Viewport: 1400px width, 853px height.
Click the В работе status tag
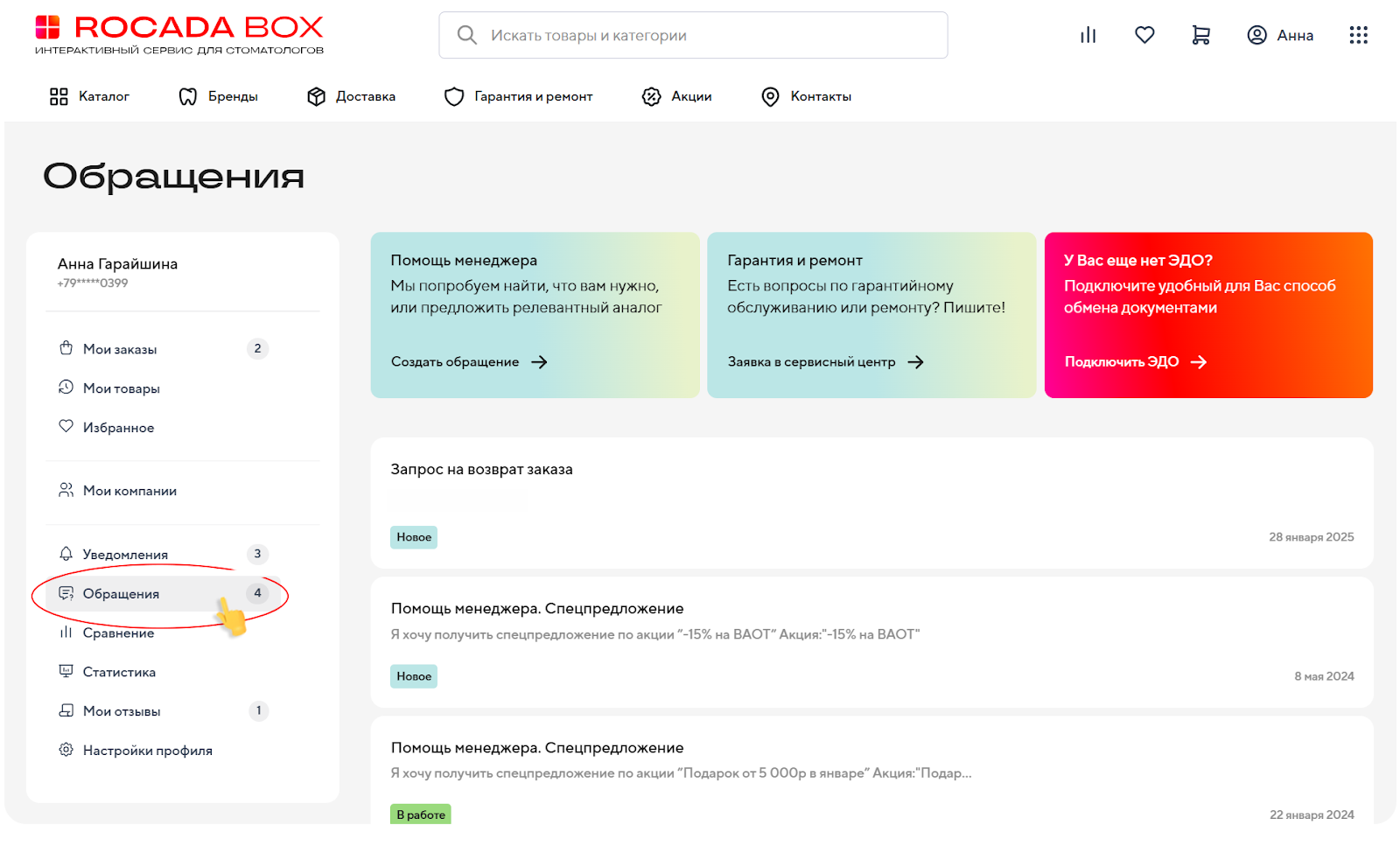coord(421,815)
